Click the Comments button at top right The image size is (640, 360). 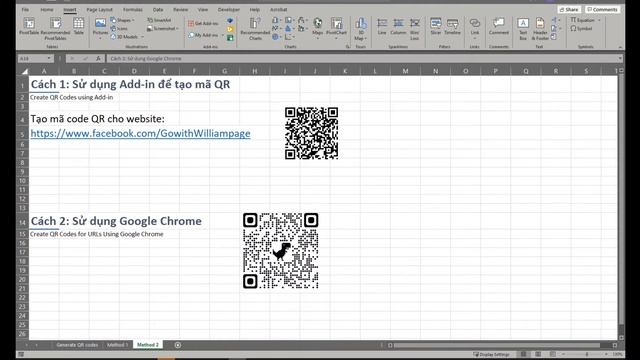tap(602, 9)
